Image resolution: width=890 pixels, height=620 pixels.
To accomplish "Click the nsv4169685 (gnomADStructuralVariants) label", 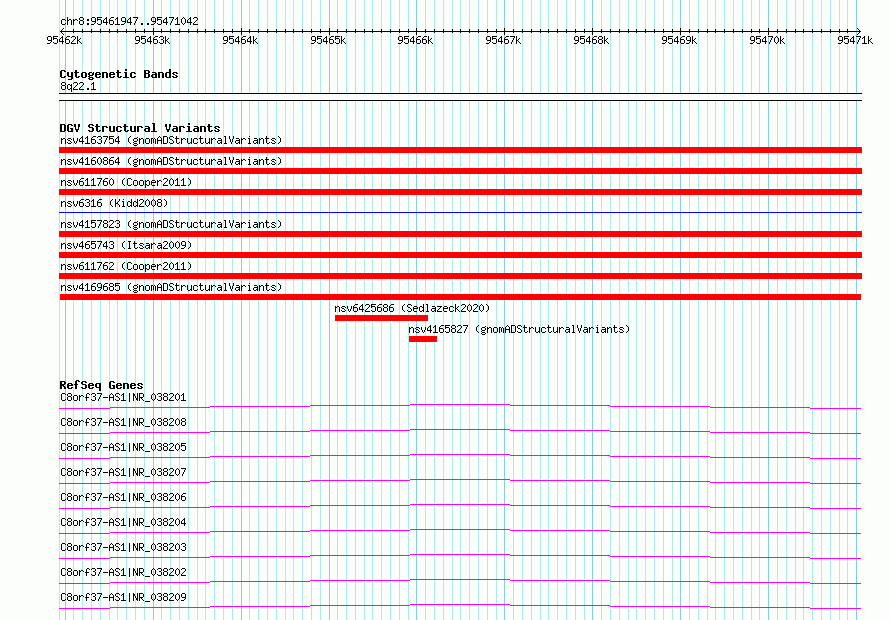I will 171,287.
